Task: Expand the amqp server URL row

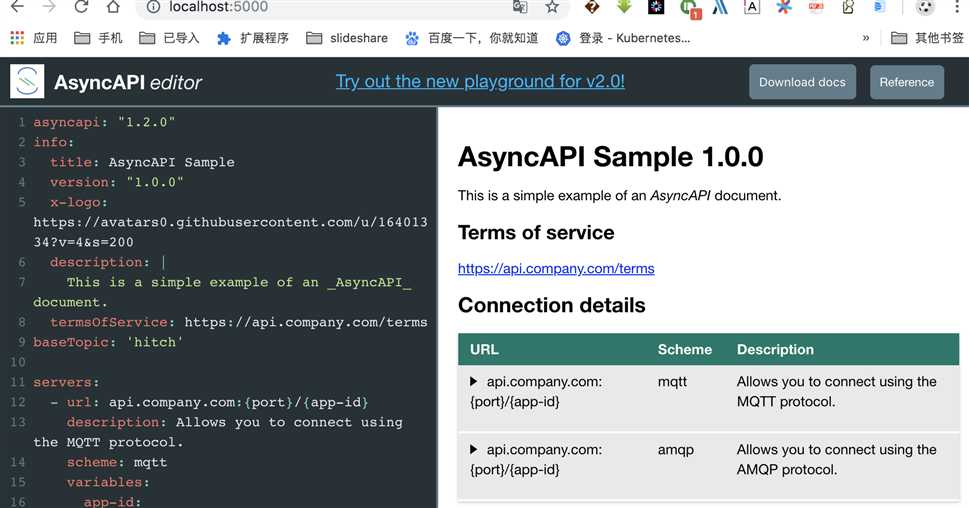Action: 473,449
